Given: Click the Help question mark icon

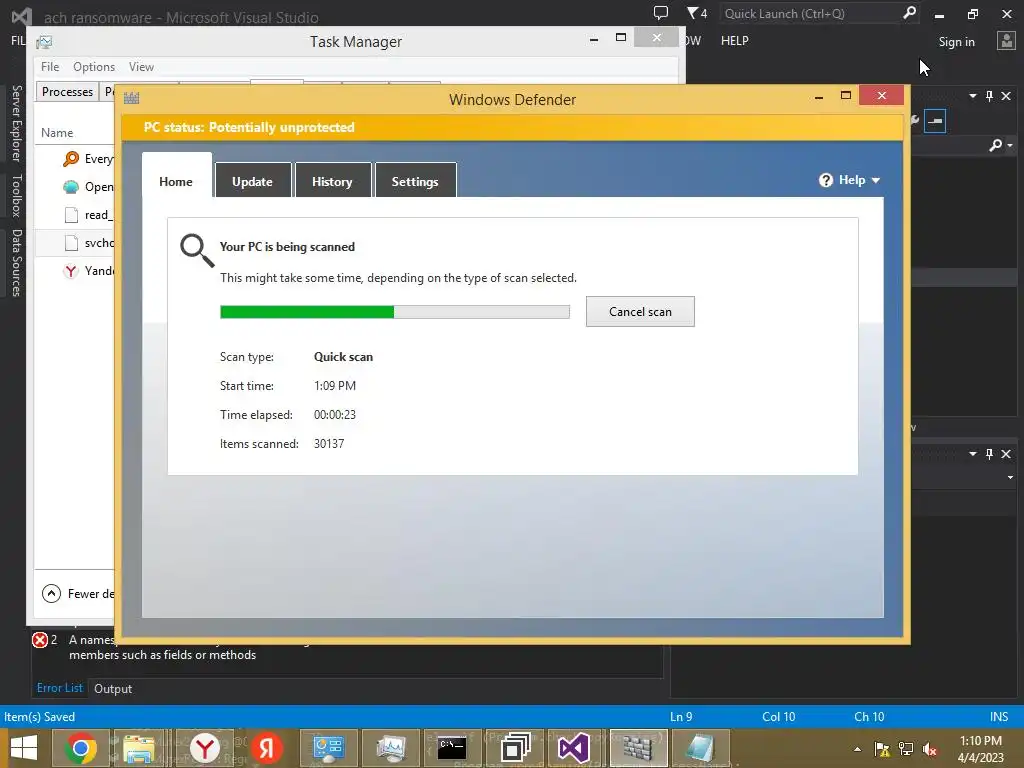Looking at the screenshot, I should click(x=825, y=180).
